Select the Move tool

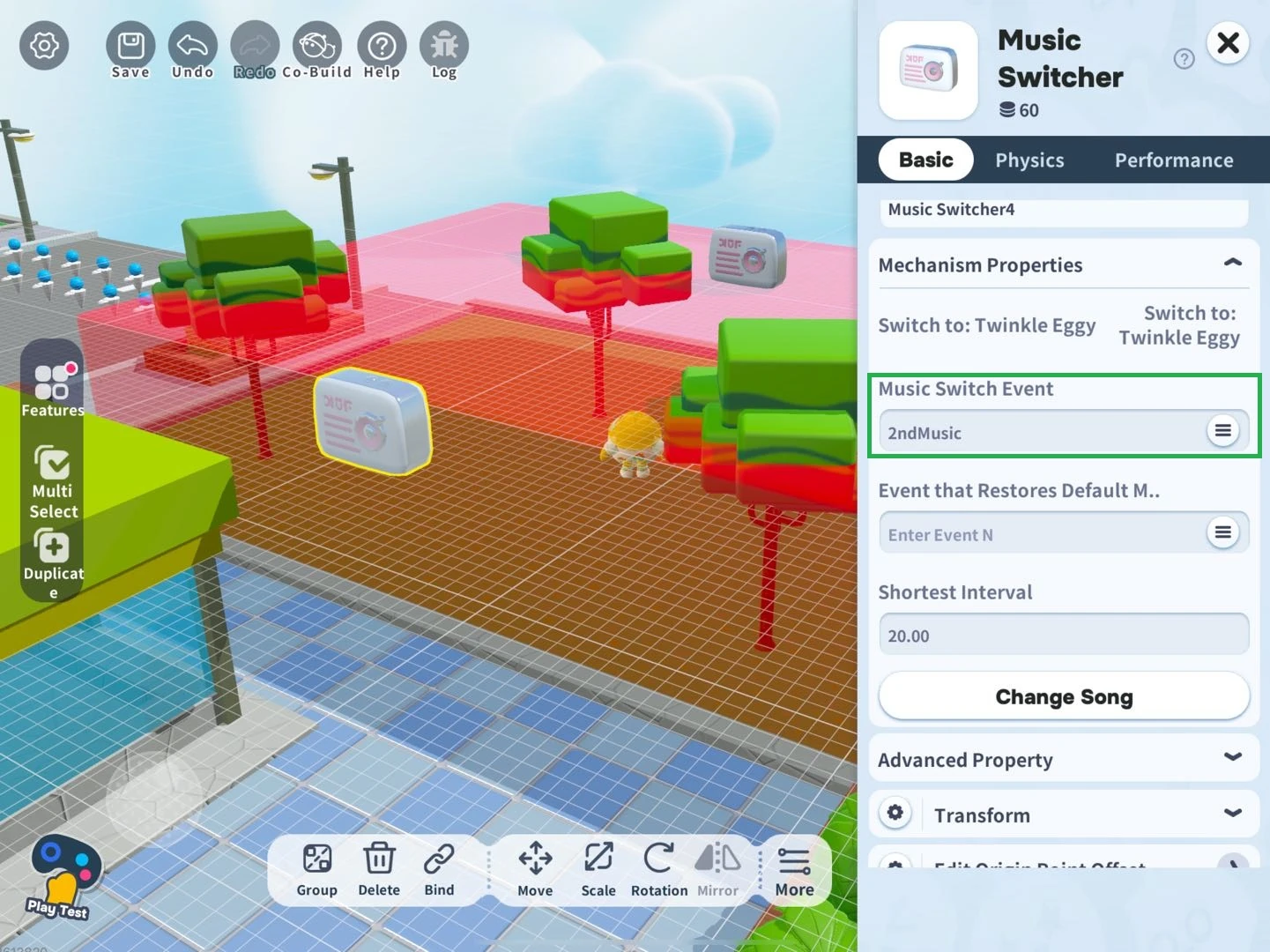click(535, 870)
